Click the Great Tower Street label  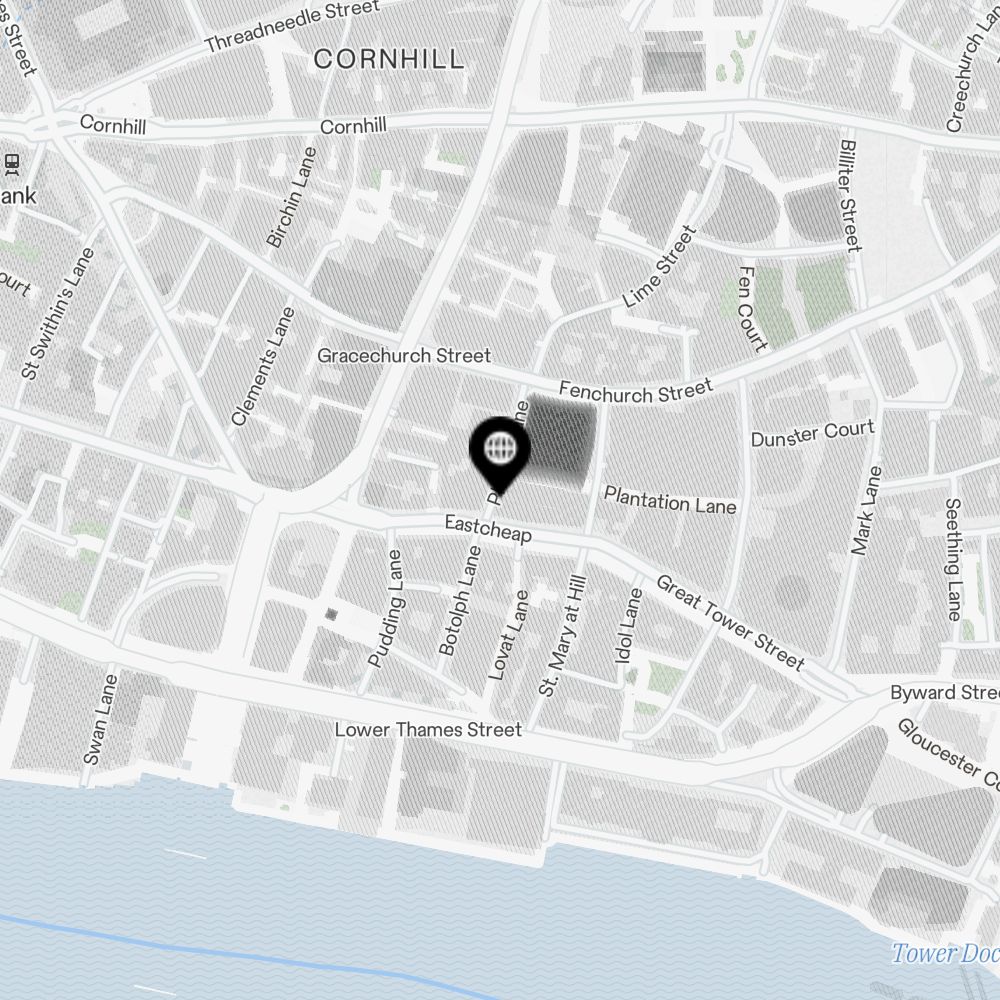(731, 622)
